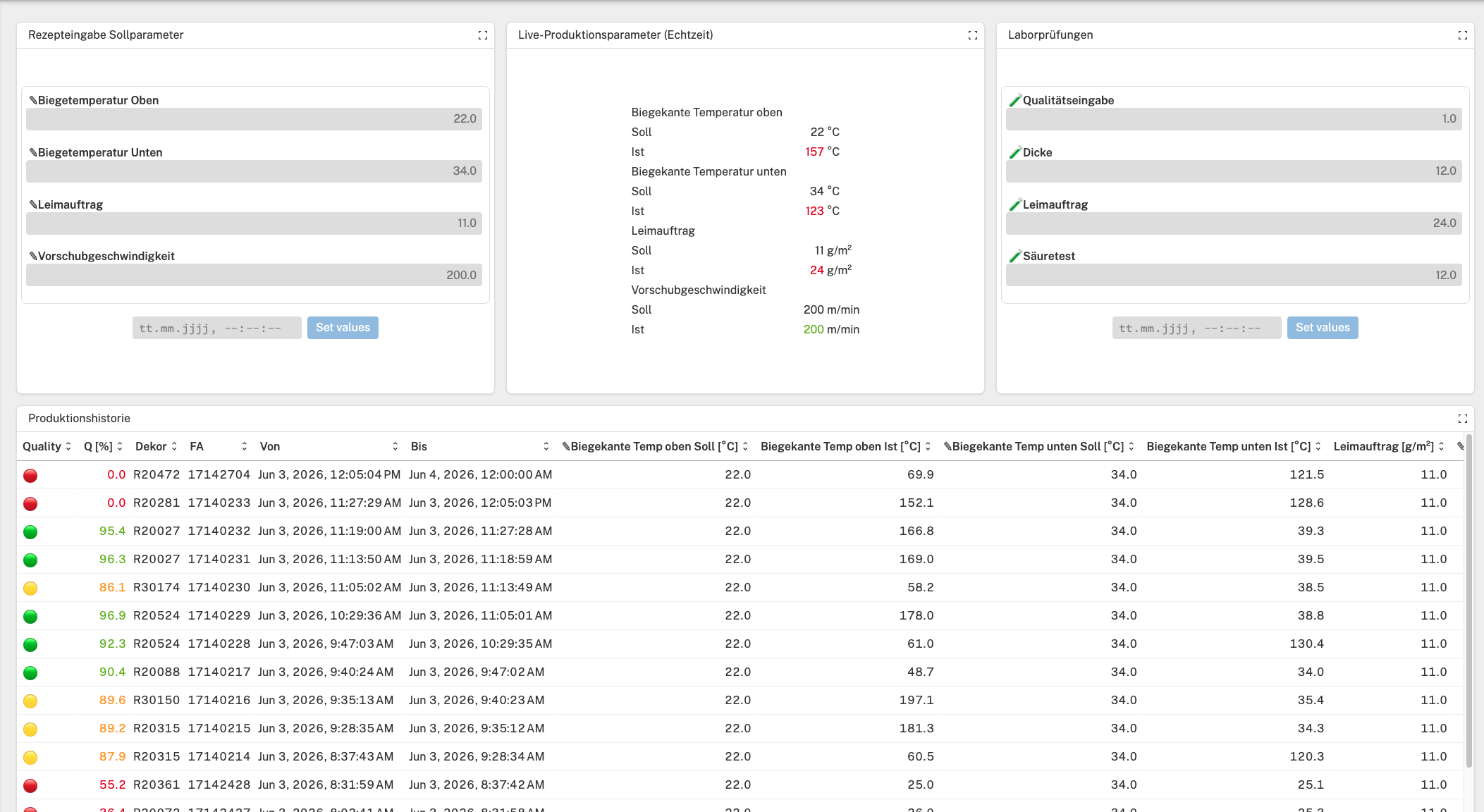Image resolution: width=1484 pixels, height=812 pixels.
Task: Click Temp oben Ist value 197.1
Action: coord(916,701)
